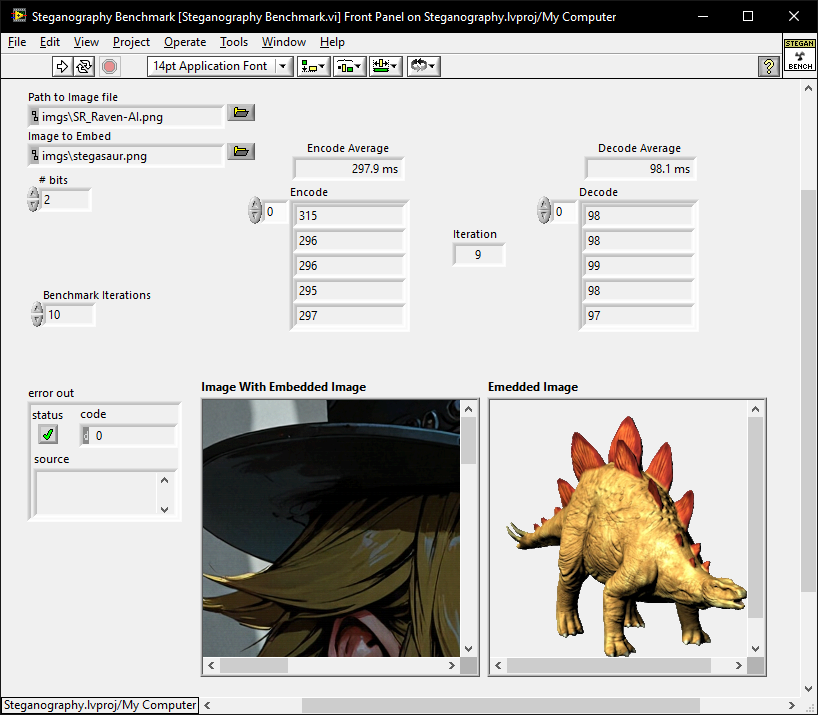The height and width of the screenshot is (715, 818).
Task: Show the Context Help window
Action: click(x=768, y=66)
